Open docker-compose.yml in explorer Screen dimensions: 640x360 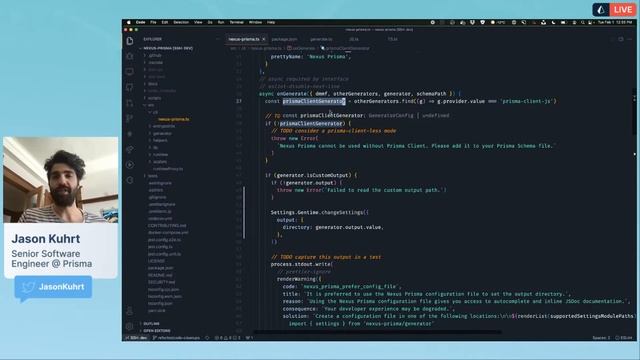pos(168,233)
